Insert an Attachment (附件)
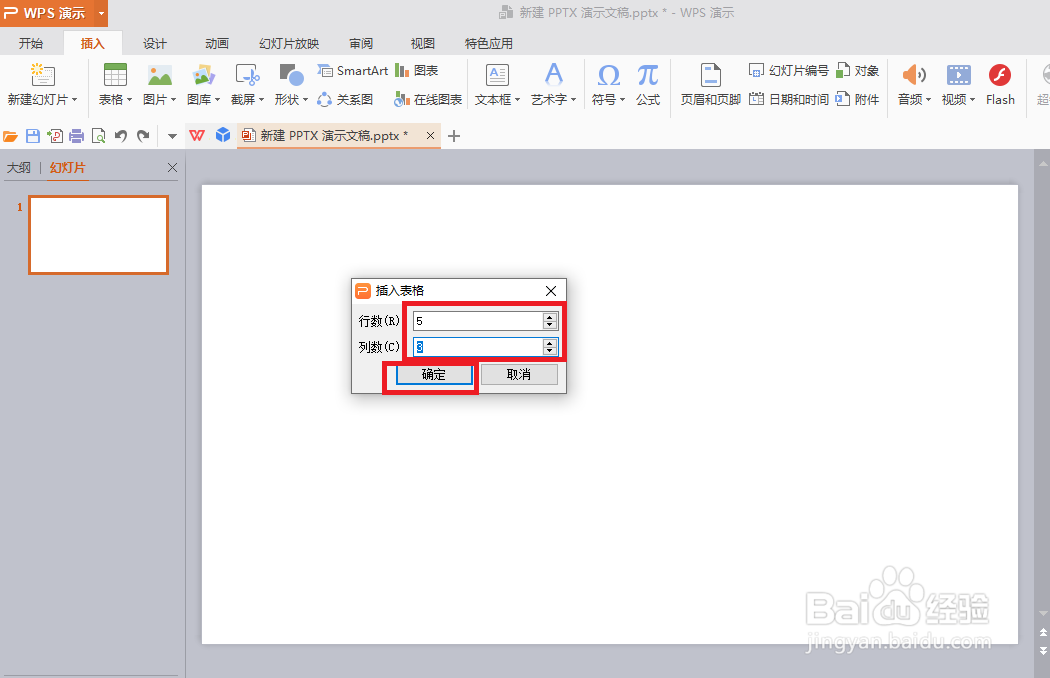This screenshot has width=1050, height=678. click(857, 100)
